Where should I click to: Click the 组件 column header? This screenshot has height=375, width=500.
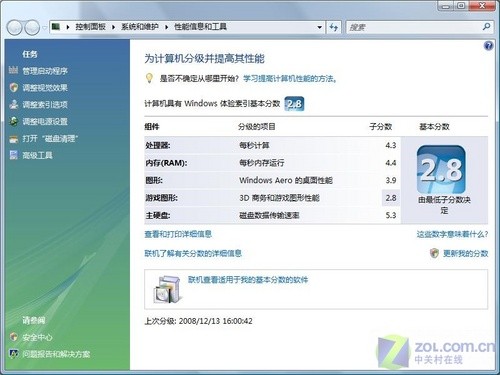tap(152, 127)
